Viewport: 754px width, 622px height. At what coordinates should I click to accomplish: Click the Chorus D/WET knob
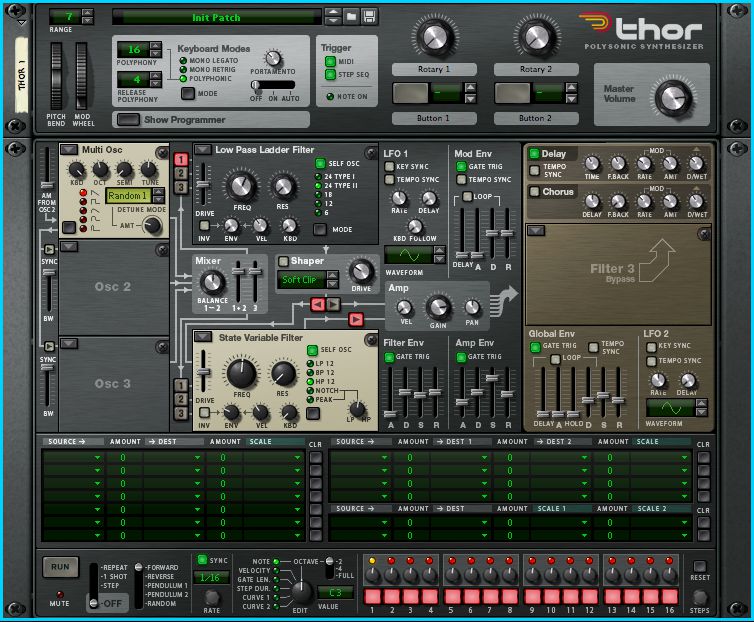click(x=697, y=201)
